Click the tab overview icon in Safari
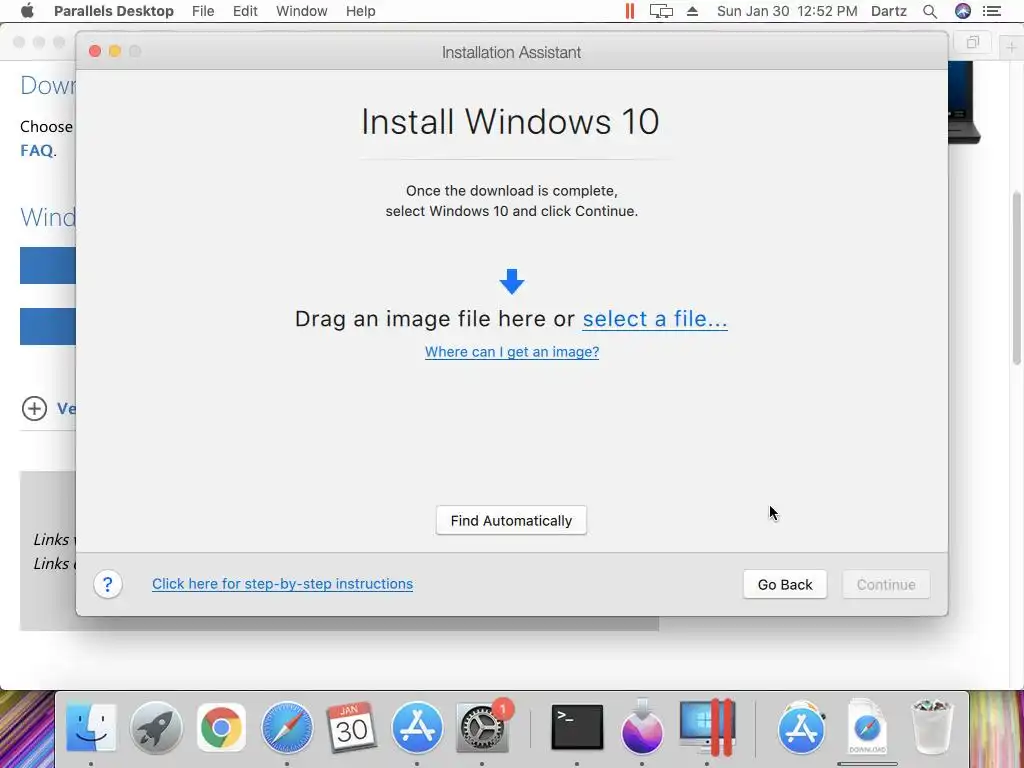Image resolution: width=1024 pixels, height=768 pixels. tap(972, 42)
